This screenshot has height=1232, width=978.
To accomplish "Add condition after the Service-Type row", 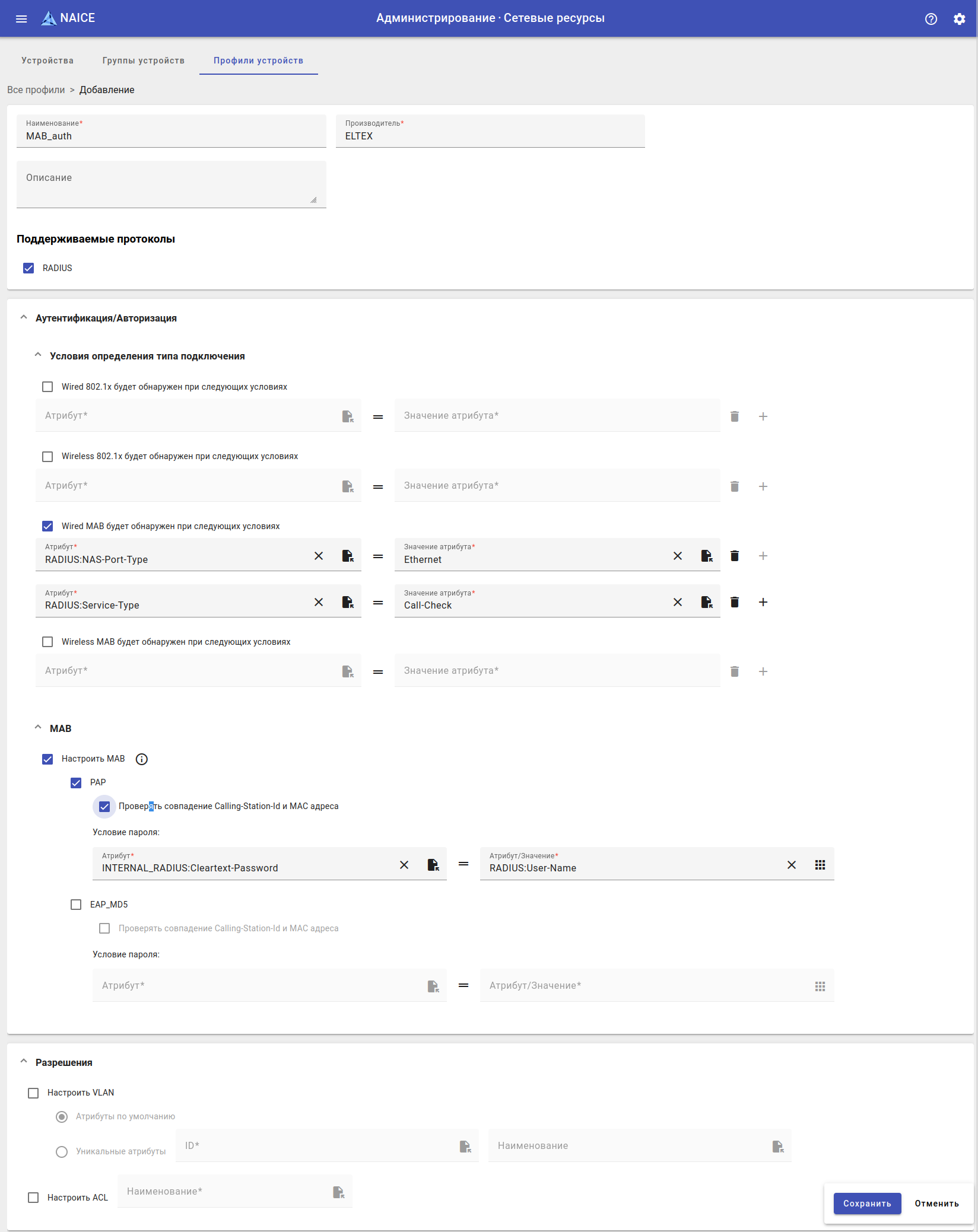I will click(763, 602).
